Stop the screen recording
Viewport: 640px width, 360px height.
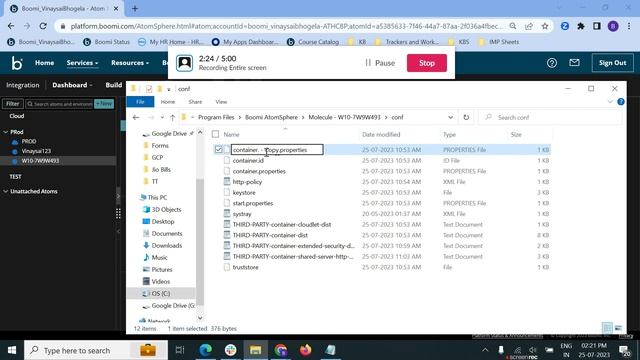[x=427, y=63]
